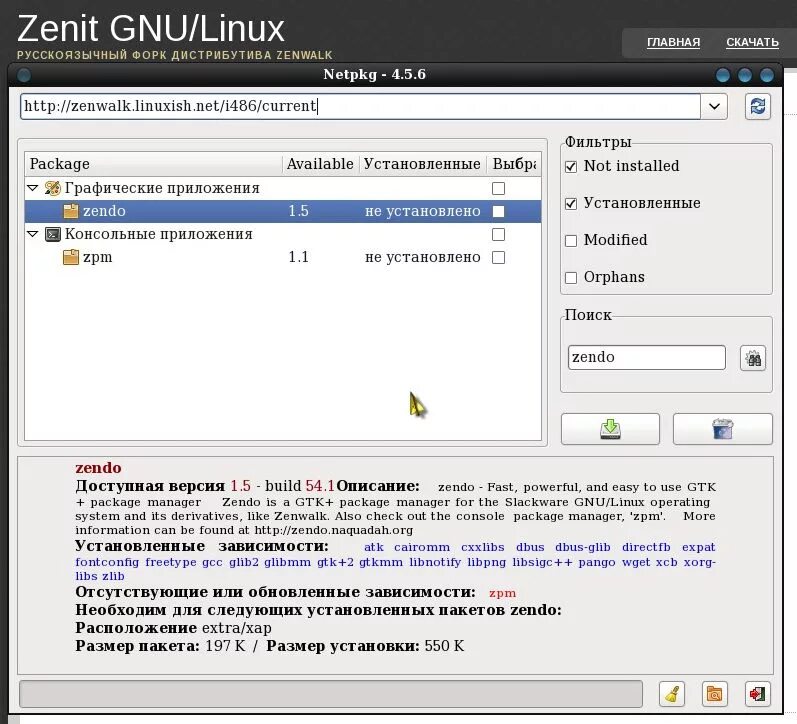Enable the Modified filter
Screen dimensions: 797x724
click(x=571, y=240)
